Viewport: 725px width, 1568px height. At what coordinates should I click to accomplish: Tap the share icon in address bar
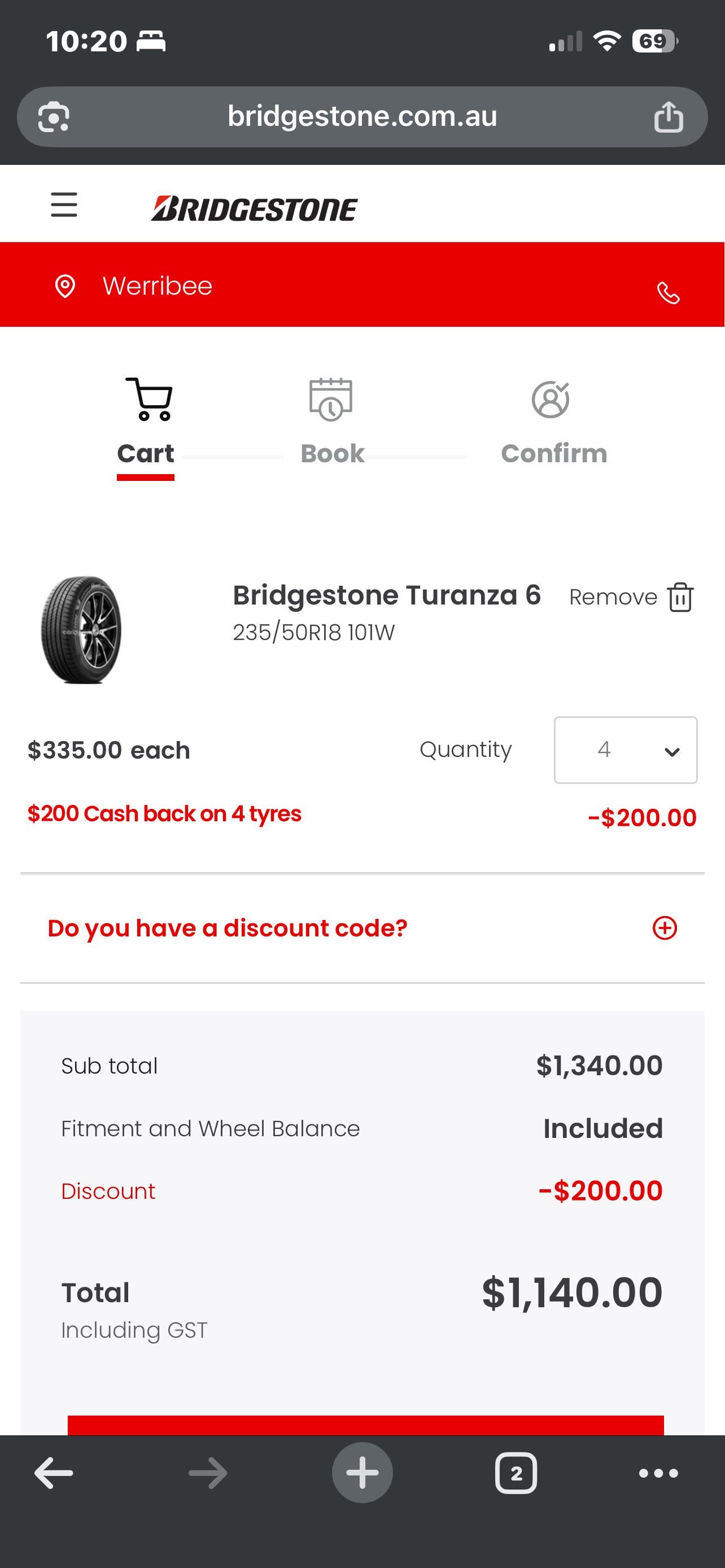(669, 116)
